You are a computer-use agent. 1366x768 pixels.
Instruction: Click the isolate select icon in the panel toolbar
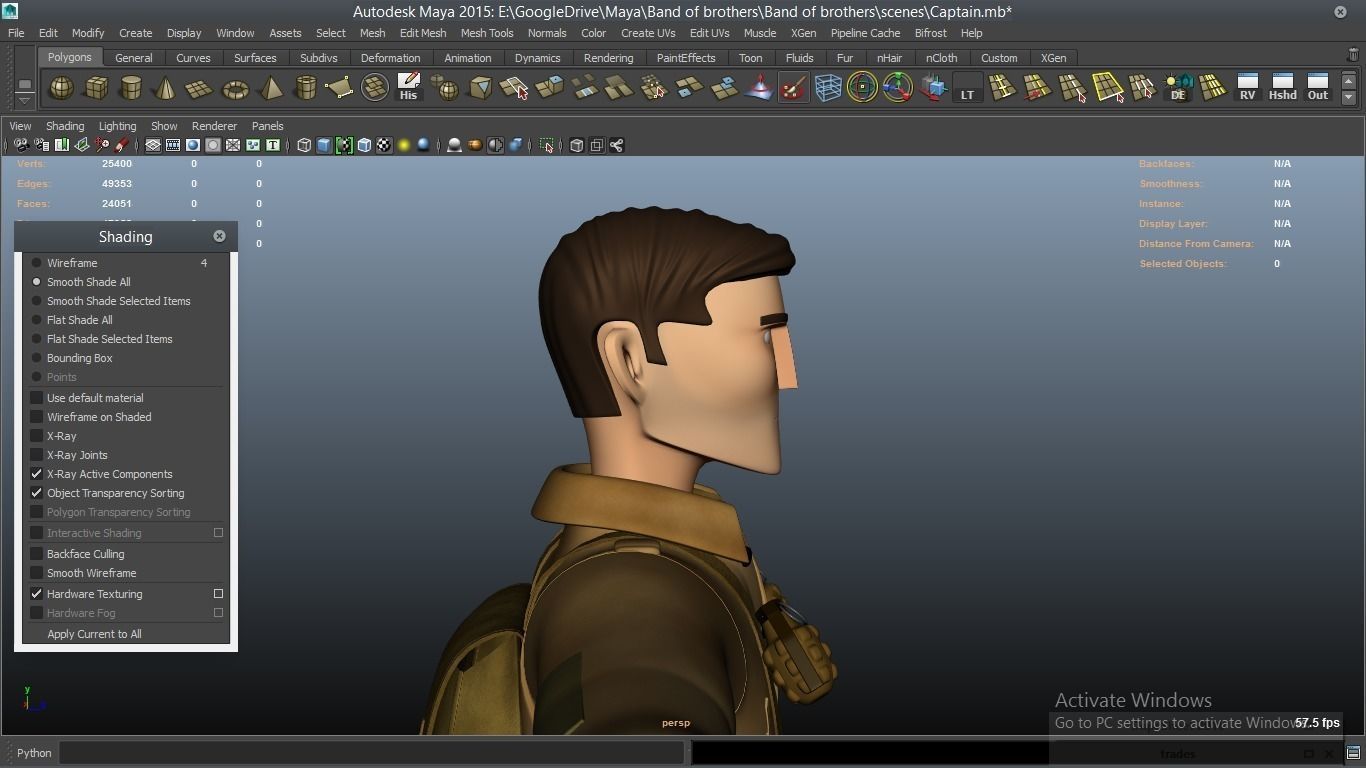coord(547,146)
